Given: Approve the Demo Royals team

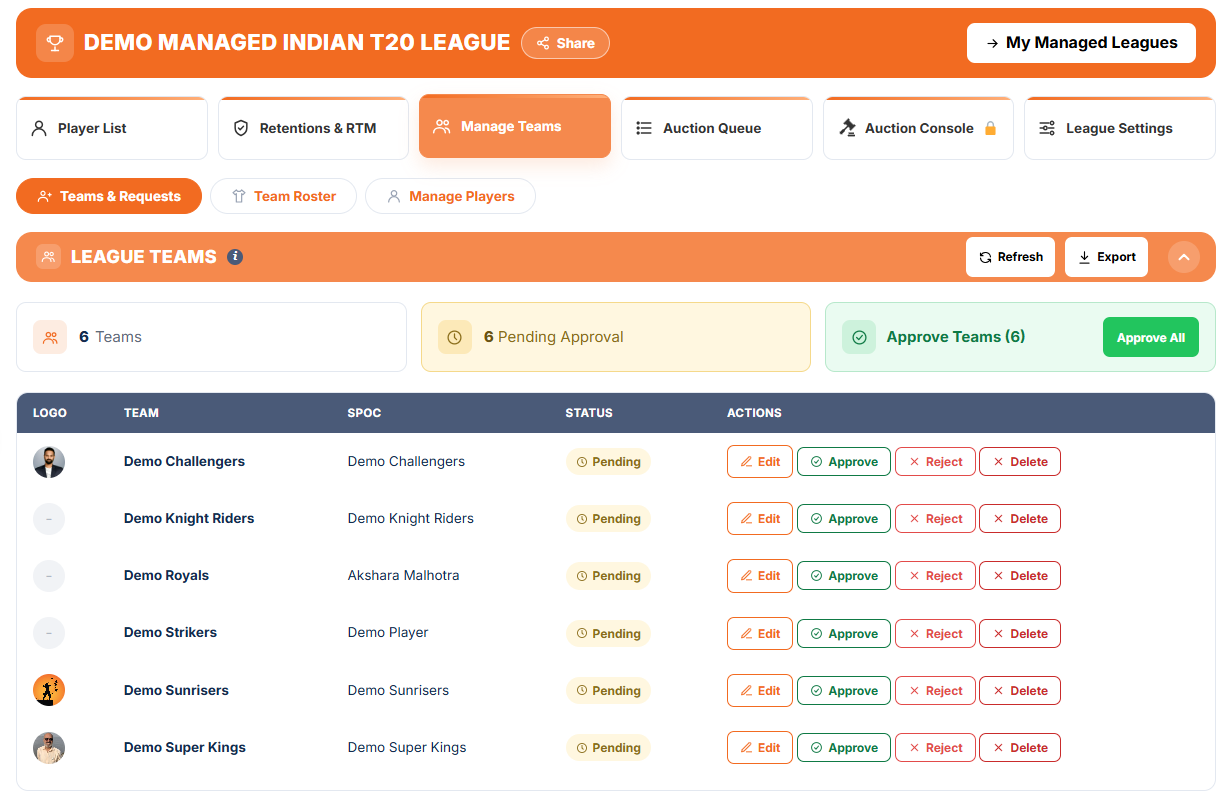Looking at the screenshot, I should pyautogui.click(x=844, y=576).
